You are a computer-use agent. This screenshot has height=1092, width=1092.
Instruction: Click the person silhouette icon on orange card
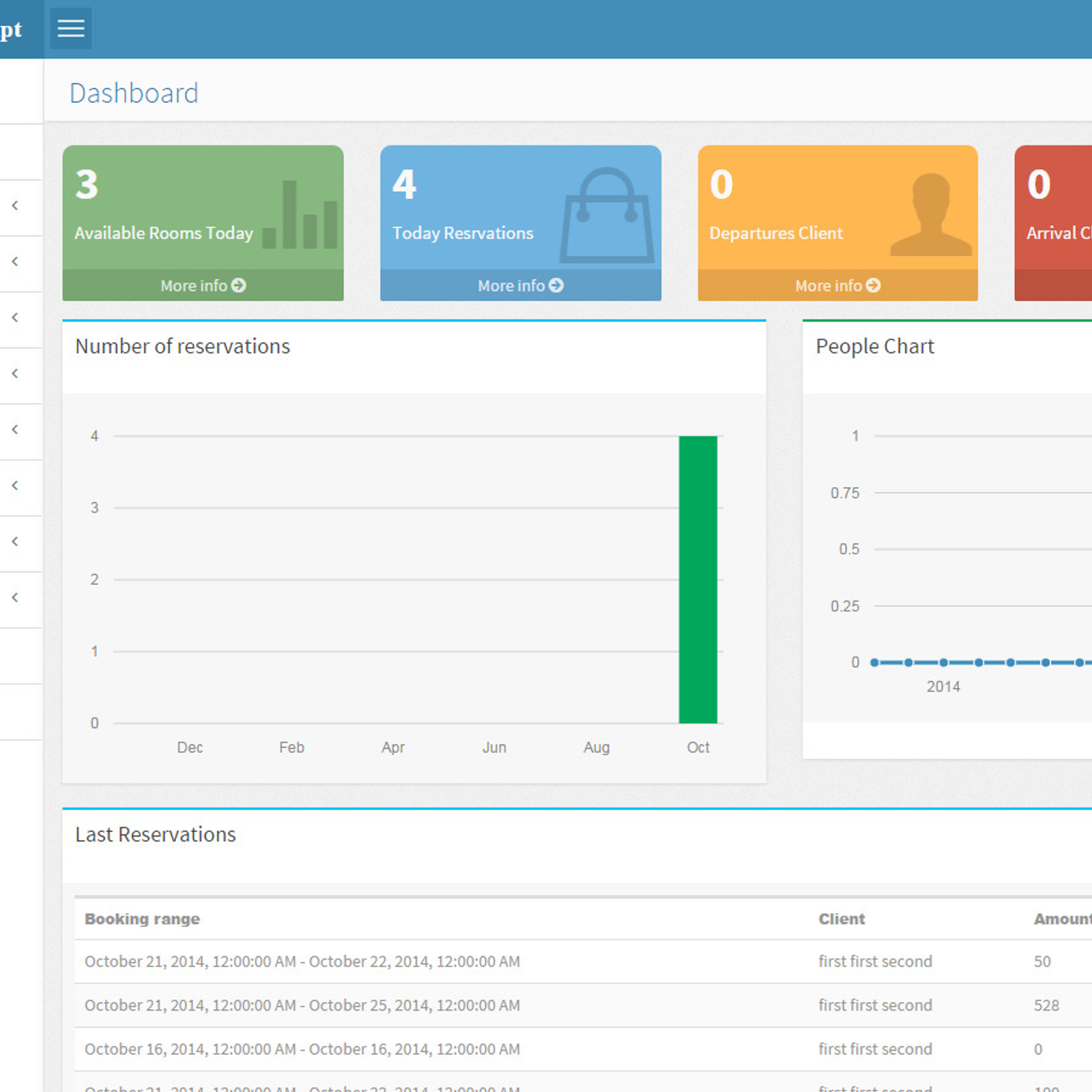coord(931,214)
